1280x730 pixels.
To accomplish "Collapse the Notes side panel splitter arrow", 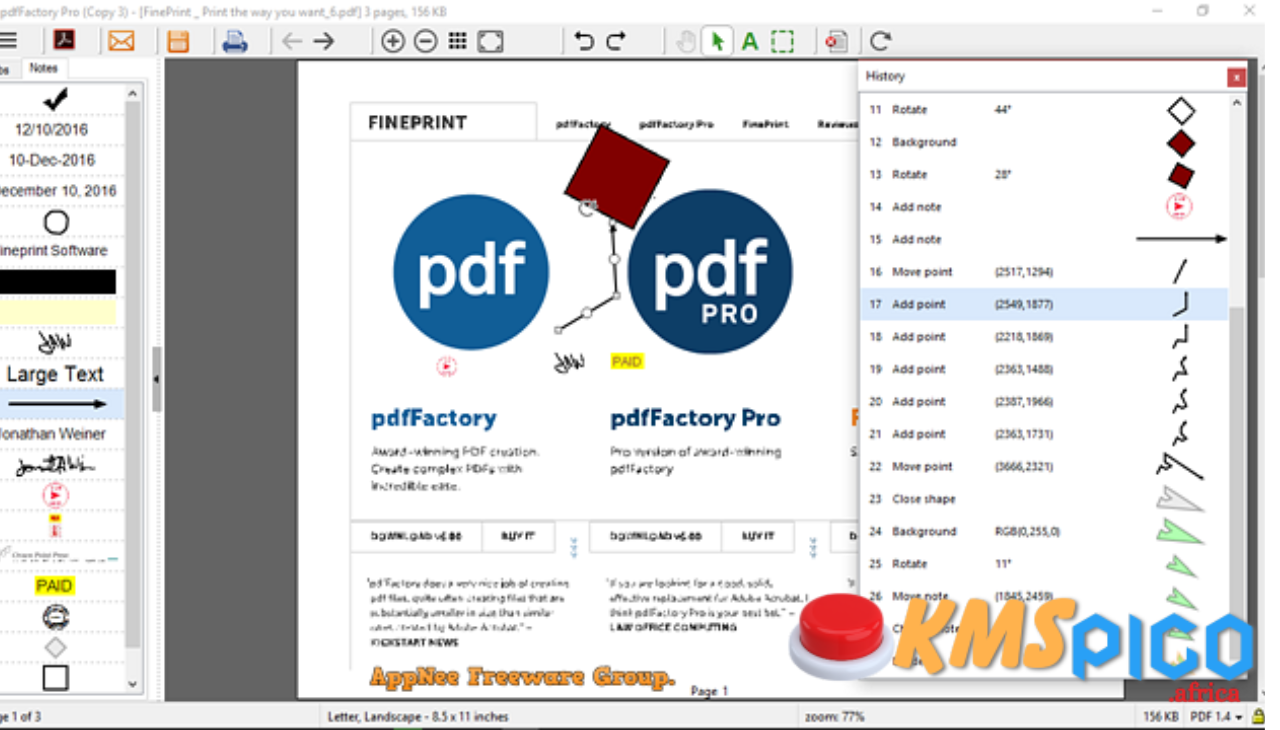I will [157, 379].
